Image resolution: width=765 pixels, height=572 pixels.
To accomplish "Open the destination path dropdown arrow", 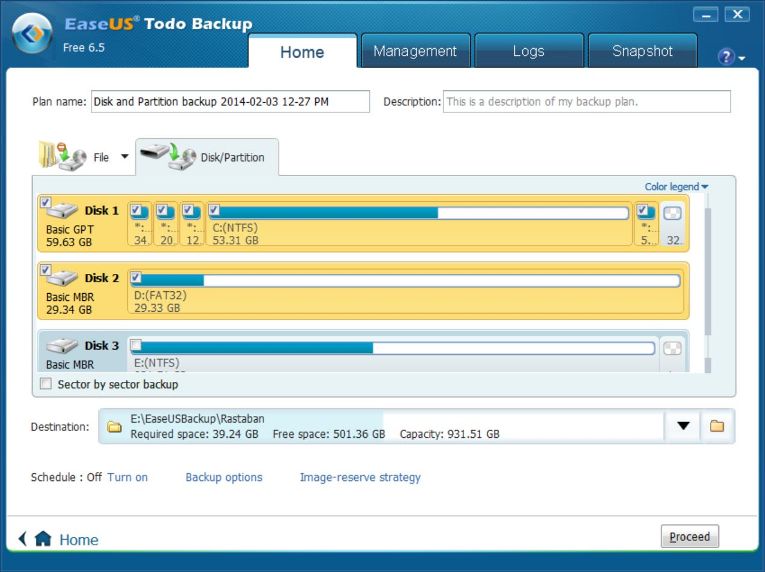I will click(x=683, y=426).
